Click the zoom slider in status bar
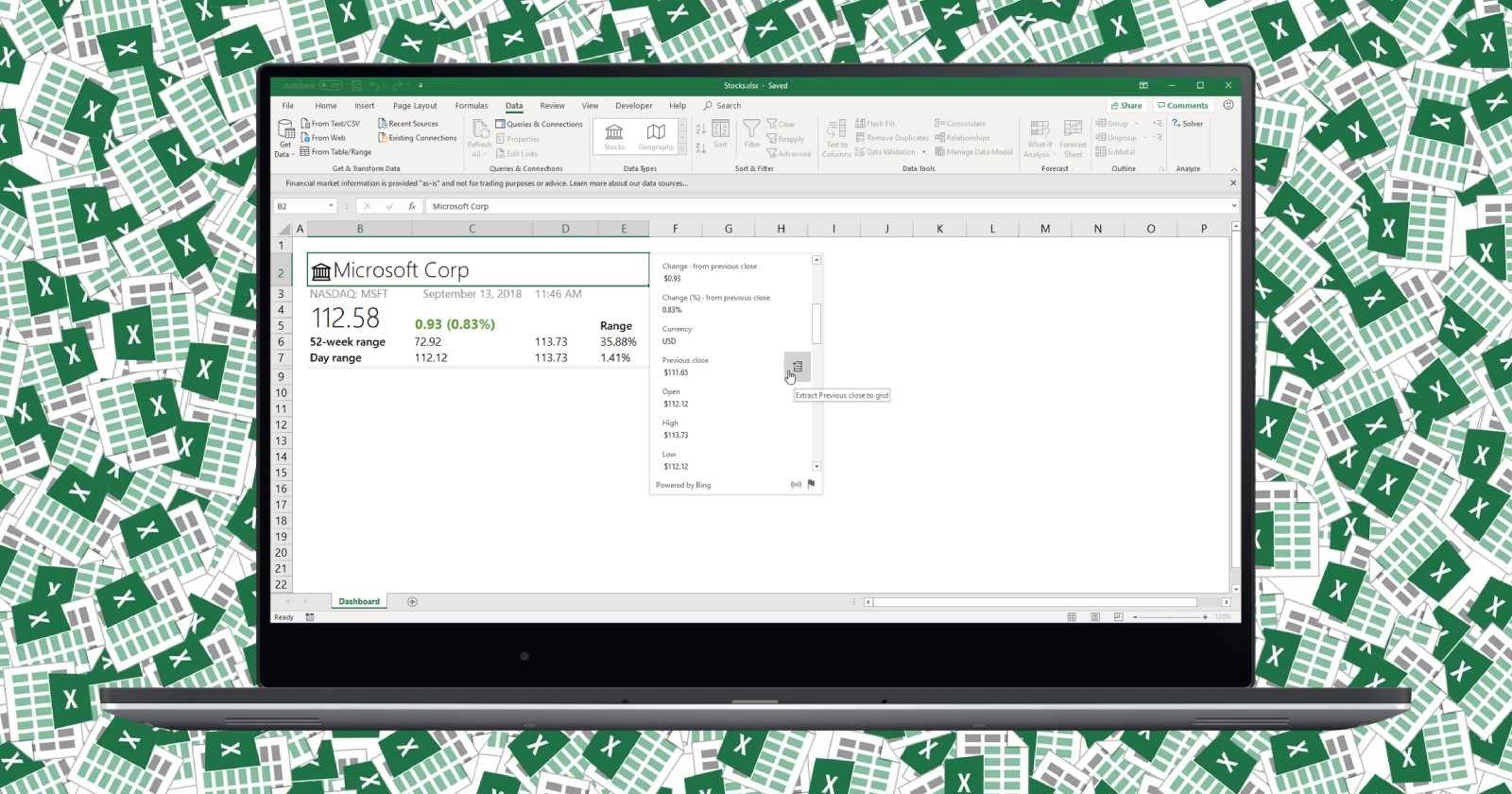The image size is (1512, 794). (x=1170, y=617)
